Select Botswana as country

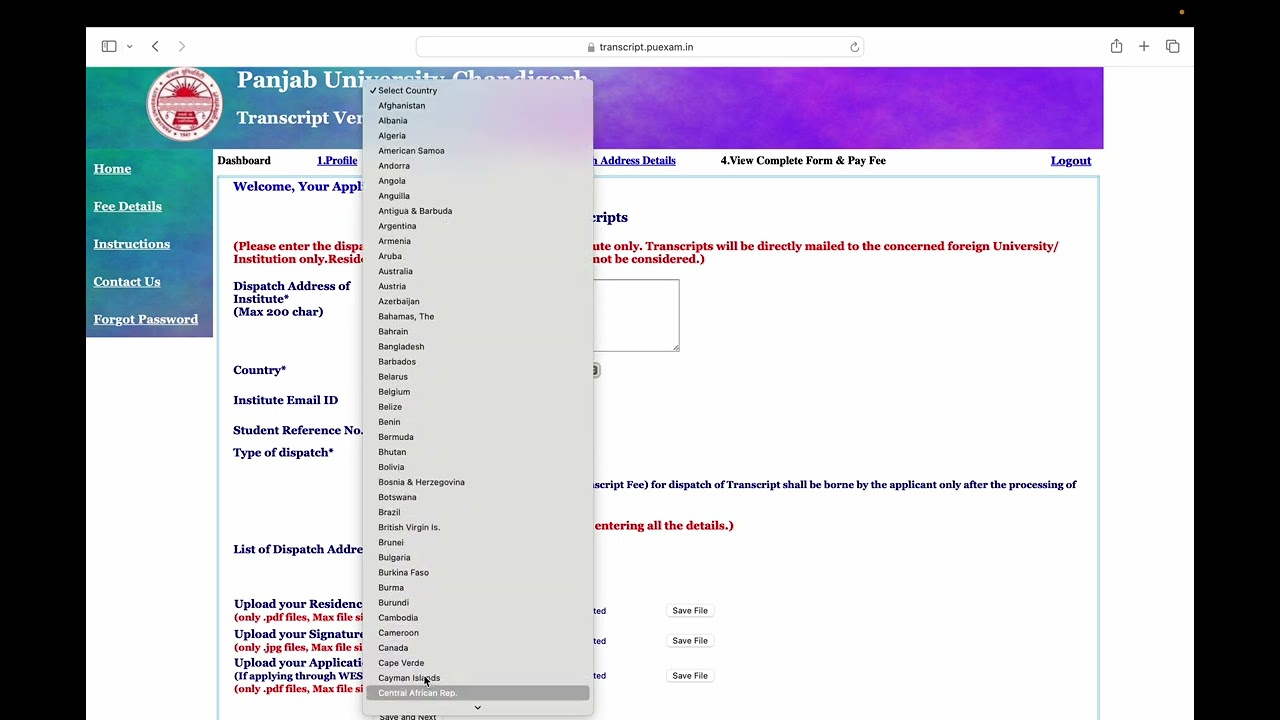coord(477,497)
